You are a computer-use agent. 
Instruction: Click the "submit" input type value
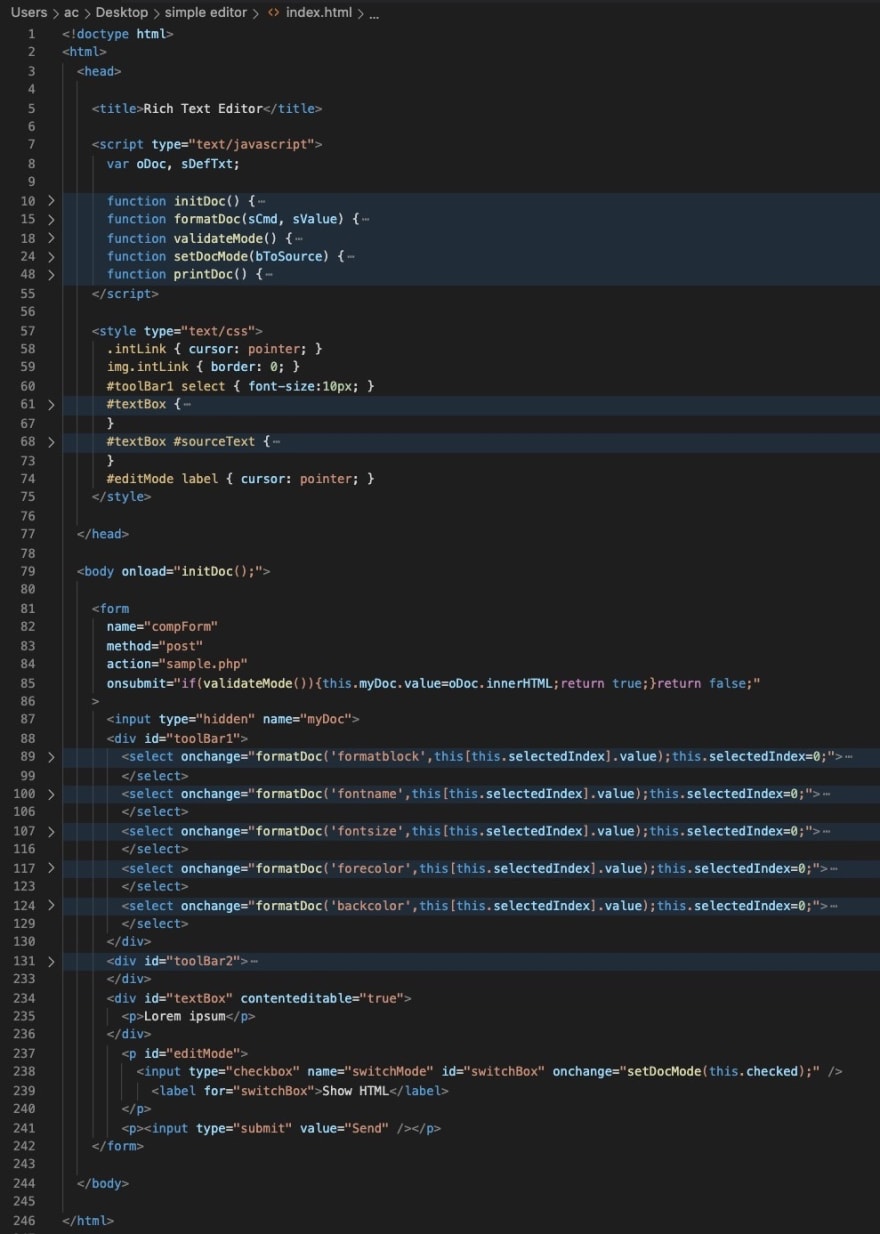click(262, 1128)
